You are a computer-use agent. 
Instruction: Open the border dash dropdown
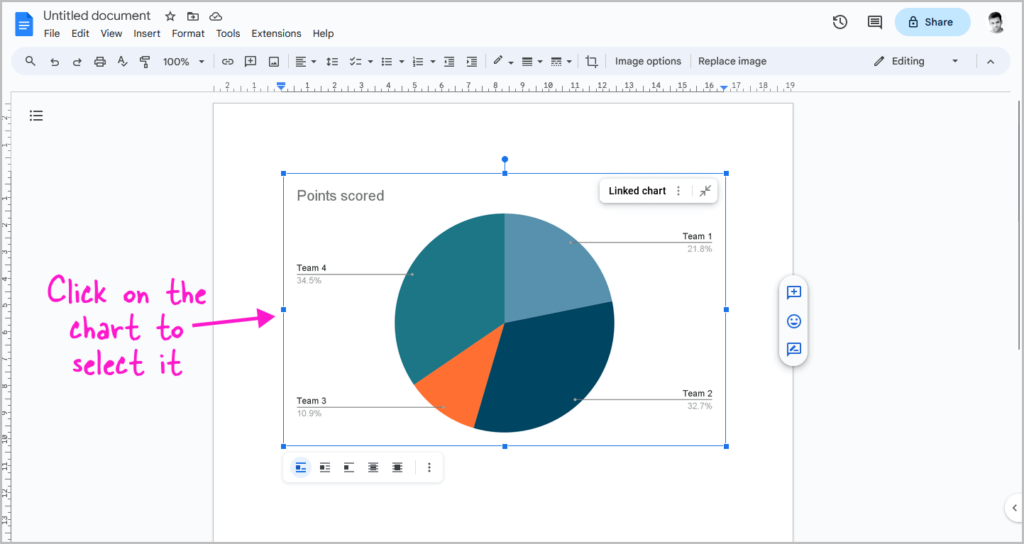click(561, 61)
